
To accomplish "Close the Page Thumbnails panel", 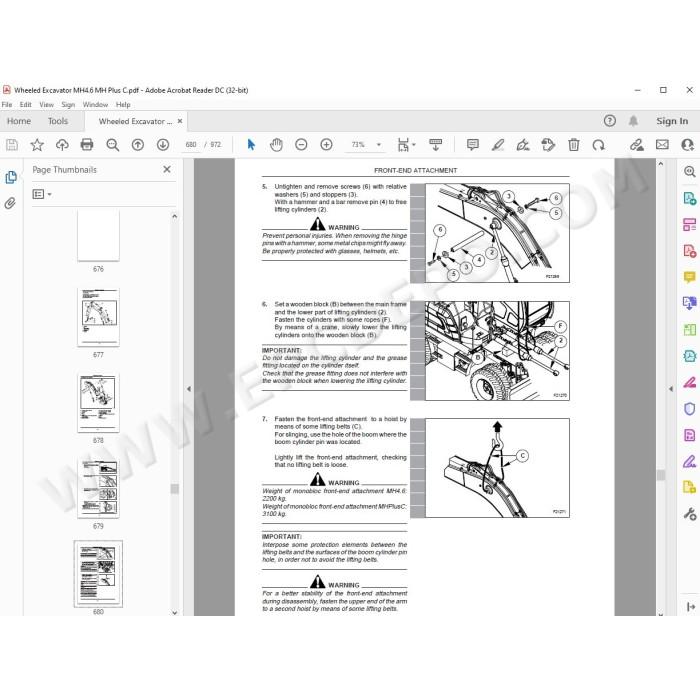I will (x=167, y=170).
